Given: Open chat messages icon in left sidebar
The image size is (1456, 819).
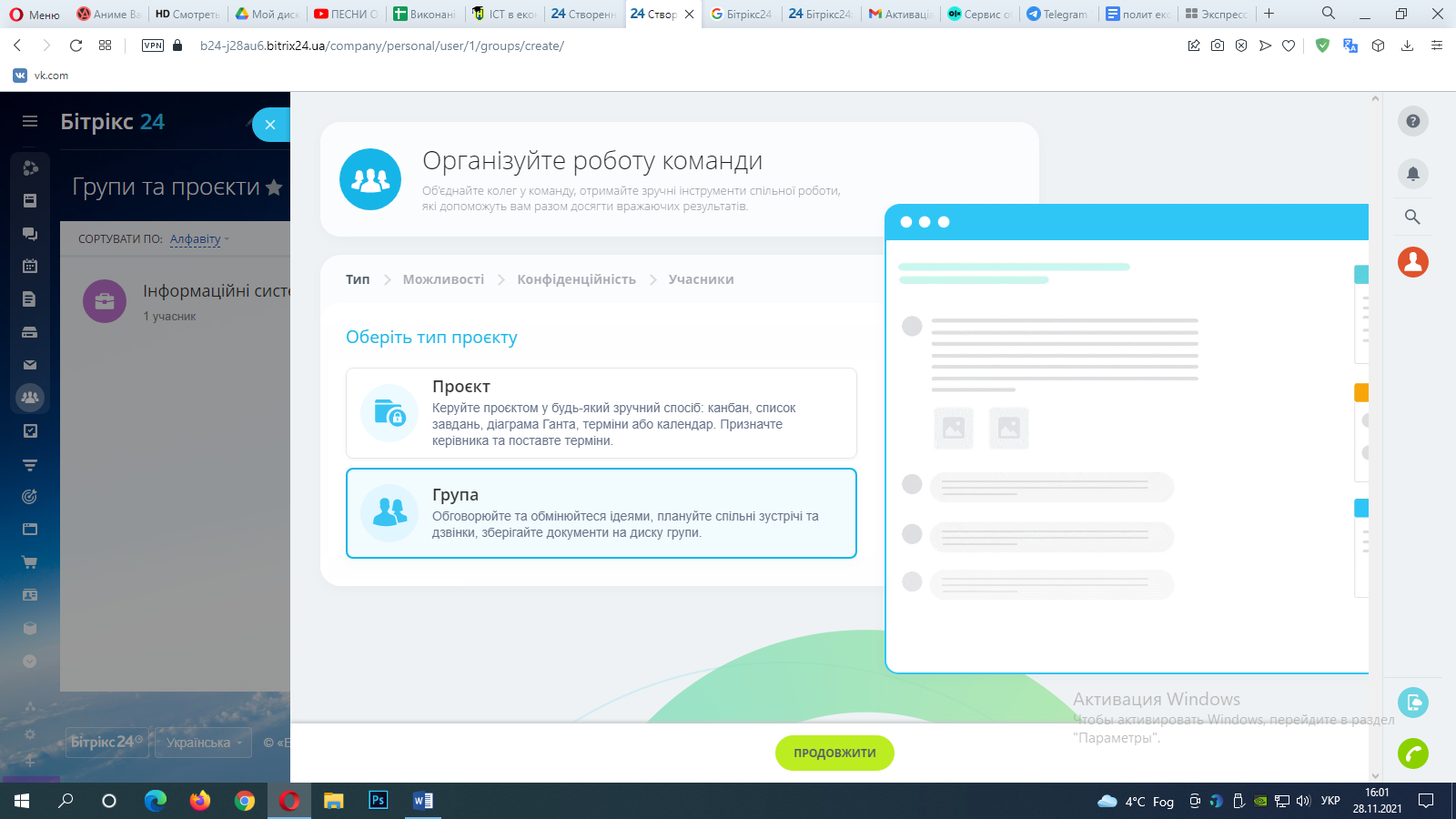Looking at the screenshot, I should 30,233.
